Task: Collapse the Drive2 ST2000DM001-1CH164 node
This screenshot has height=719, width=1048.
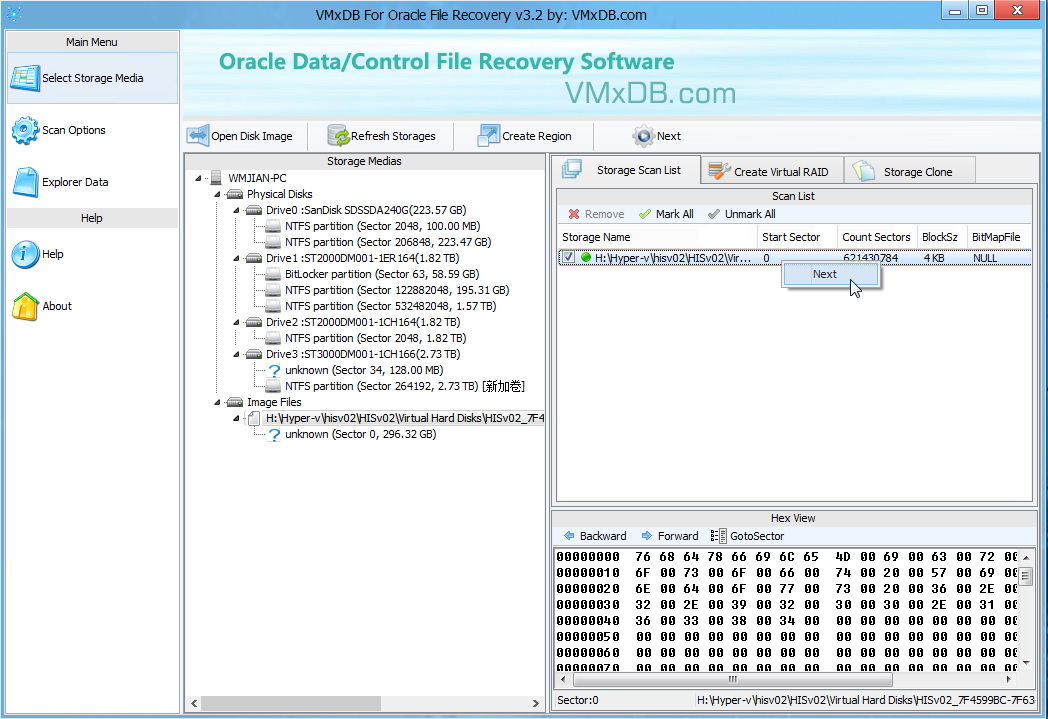Action: click(236, 323)
